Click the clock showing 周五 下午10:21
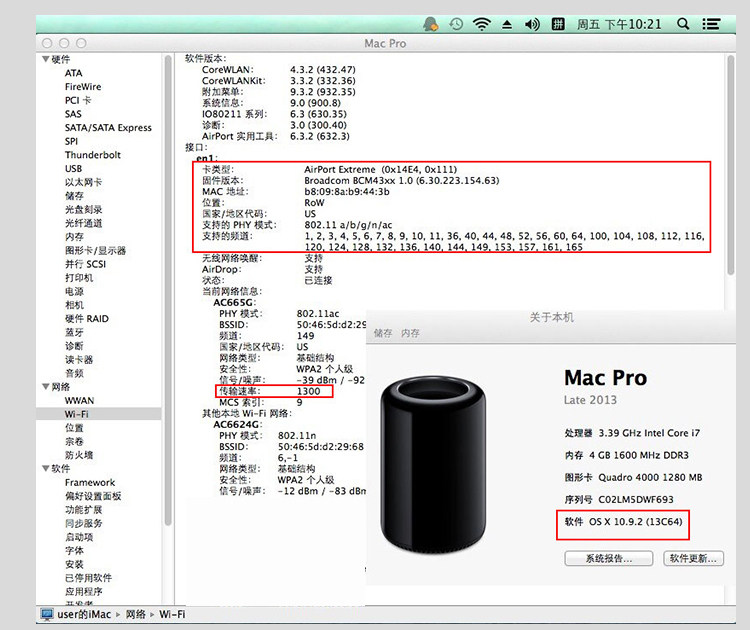 tap(619, 24)
